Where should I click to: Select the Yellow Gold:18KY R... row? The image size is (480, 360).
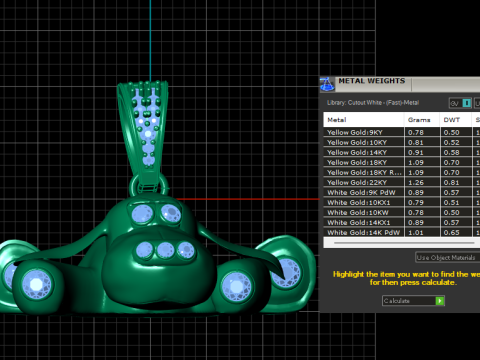pyautogui.click(x=402, y=172)
